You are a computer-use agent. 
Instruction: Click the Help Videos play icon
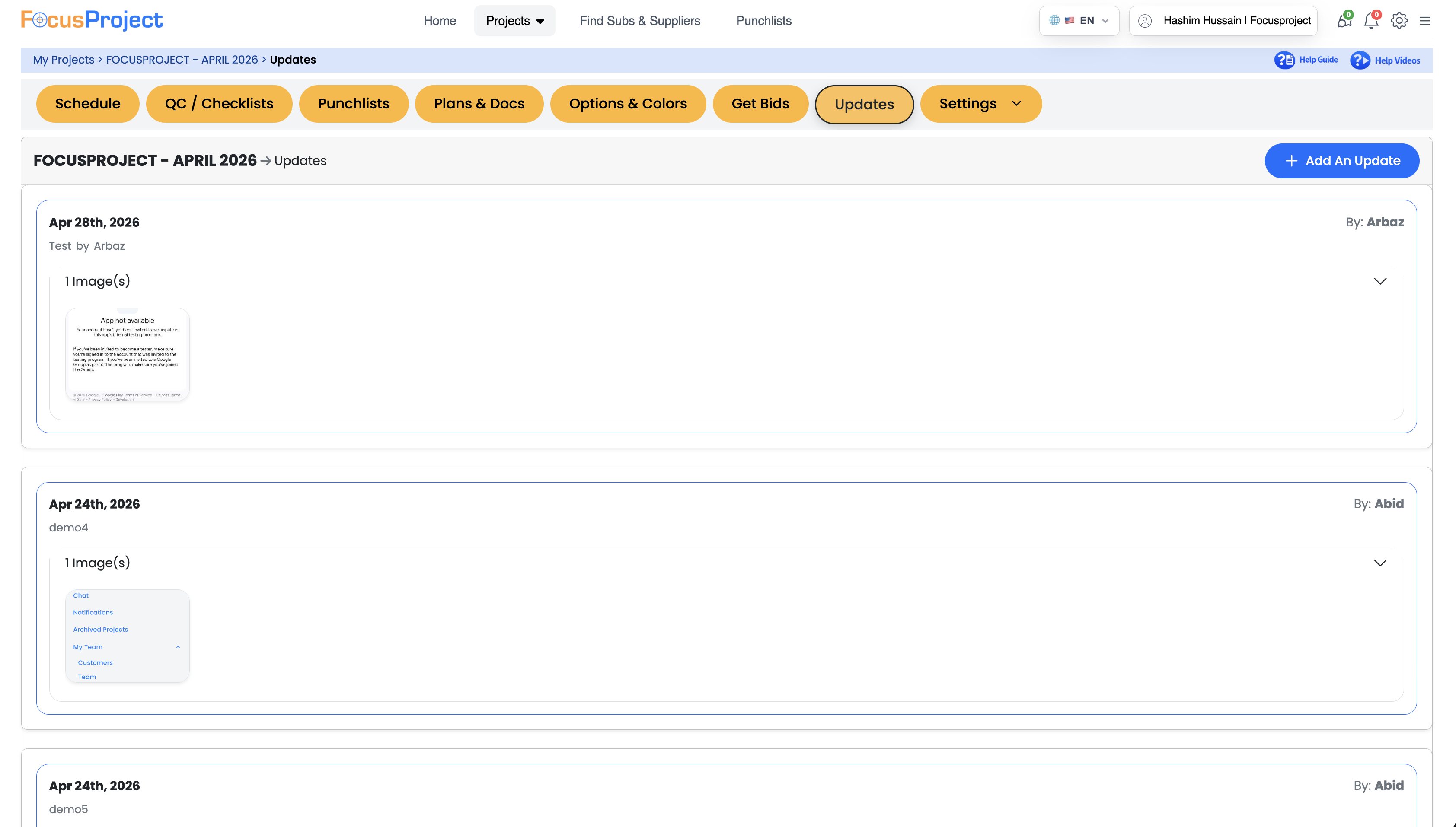coord(1360,60)
